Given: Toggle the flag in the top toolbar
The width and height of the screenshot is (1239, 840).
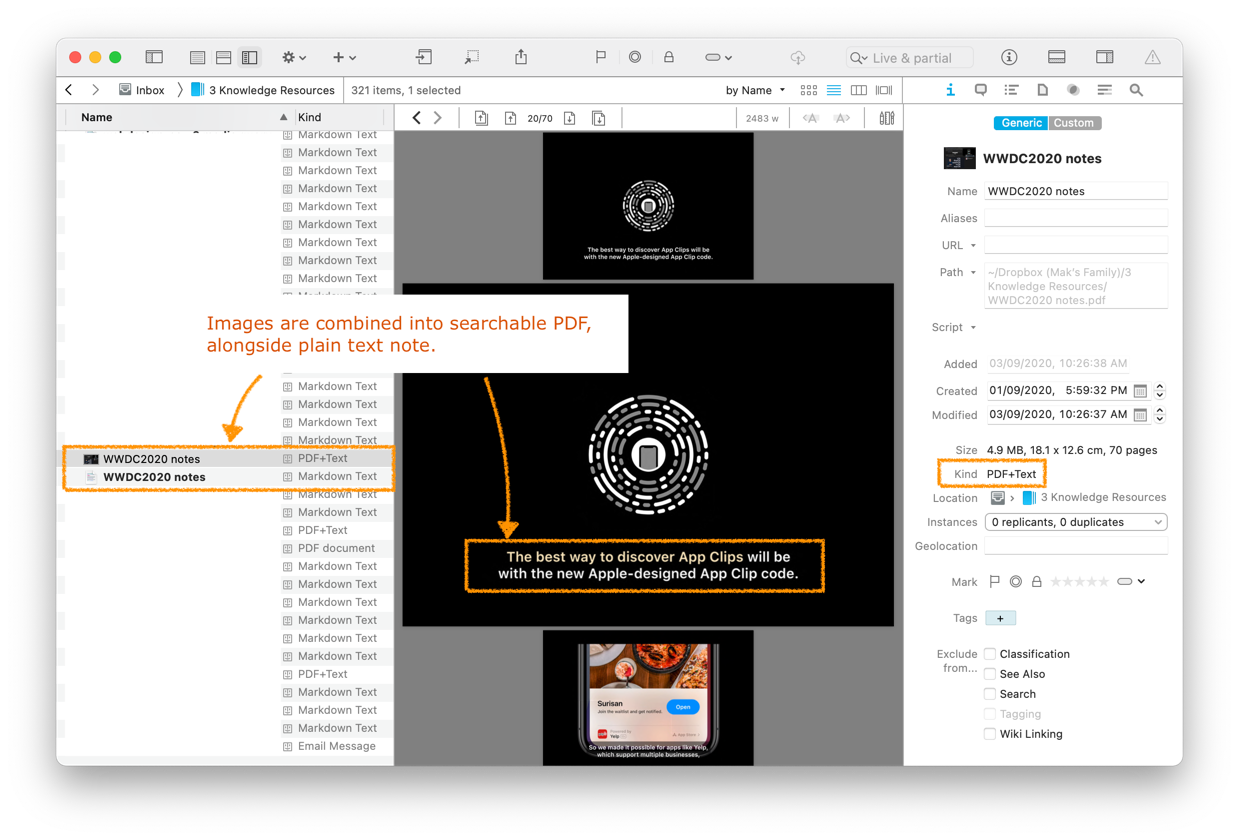Looking at the screenshot, I should point(600,57).
